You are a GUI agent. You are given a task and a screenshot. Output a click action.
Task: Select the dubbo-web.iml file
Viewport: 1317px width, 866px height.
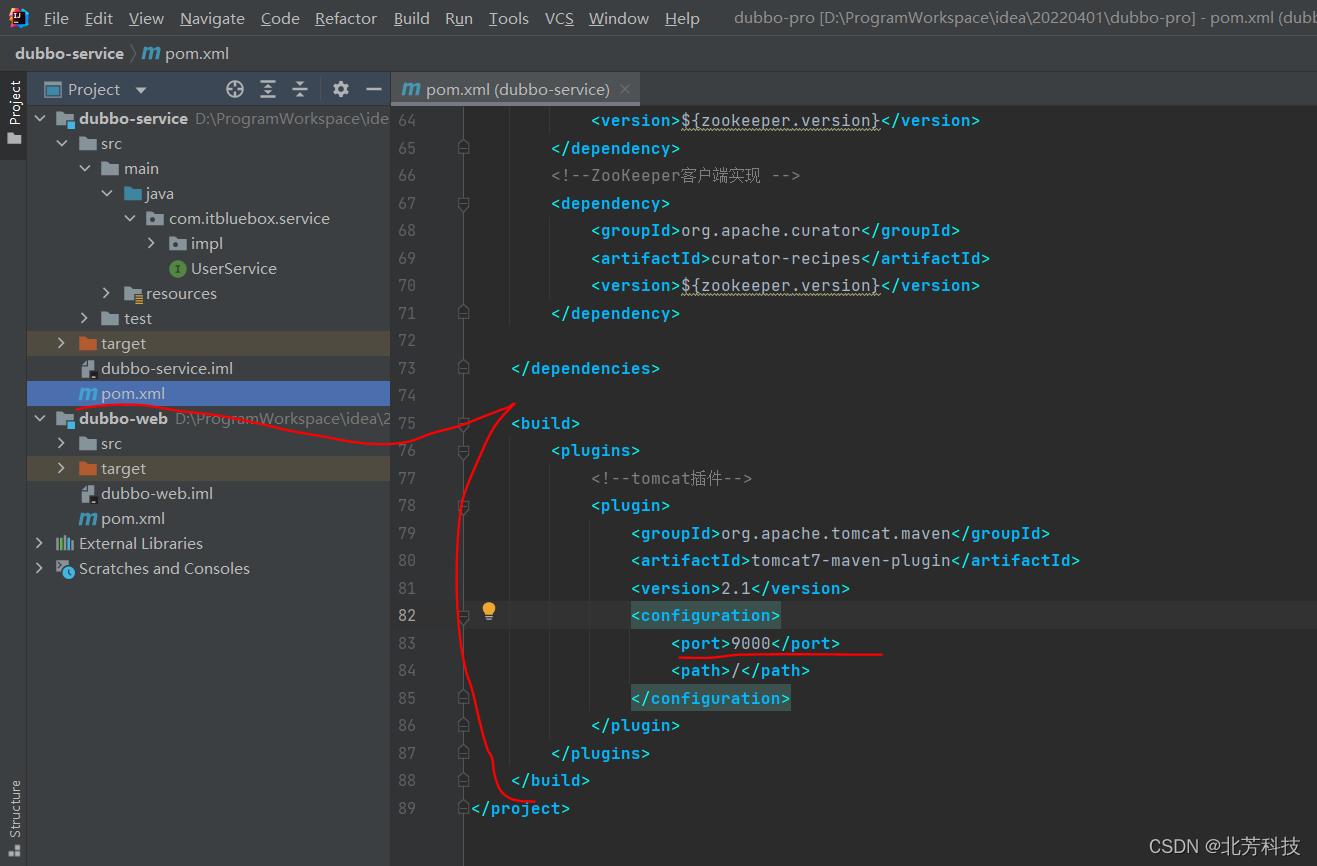point(157,494)
